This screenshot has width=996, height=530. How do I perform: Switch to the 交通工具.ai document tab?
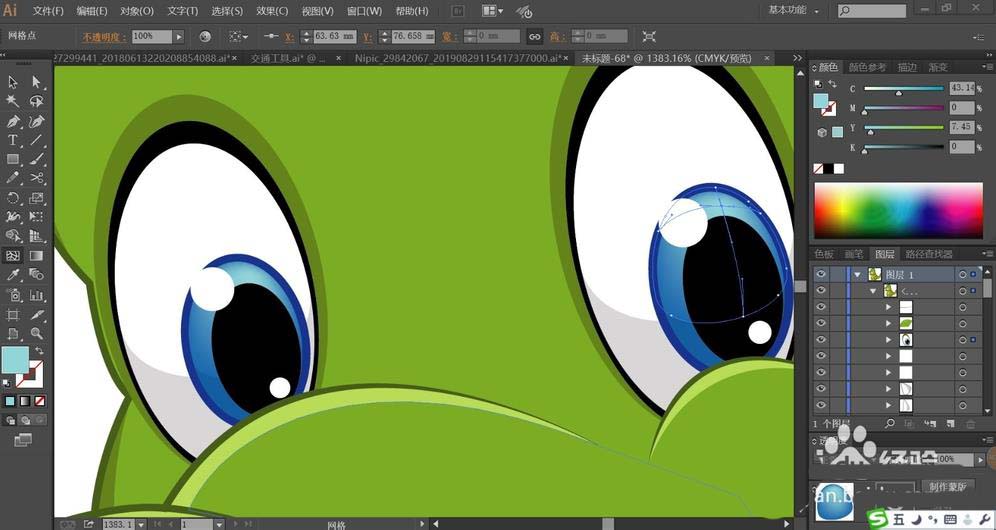point(287,58)
